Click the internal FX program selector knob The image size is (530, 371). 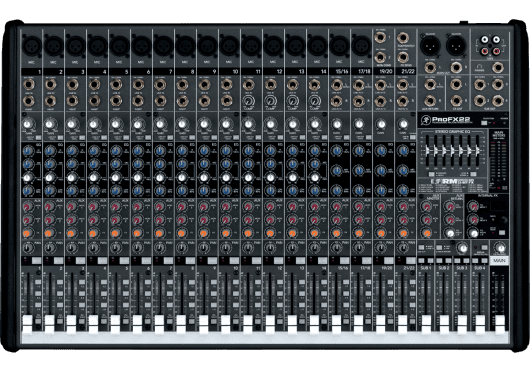(x=503, y=220)
